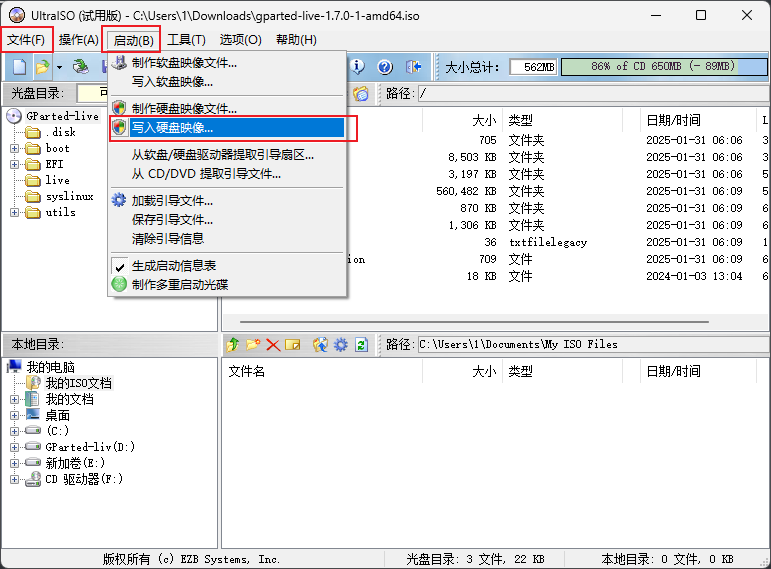Open the 操作(A) menu

coord(79,39)
